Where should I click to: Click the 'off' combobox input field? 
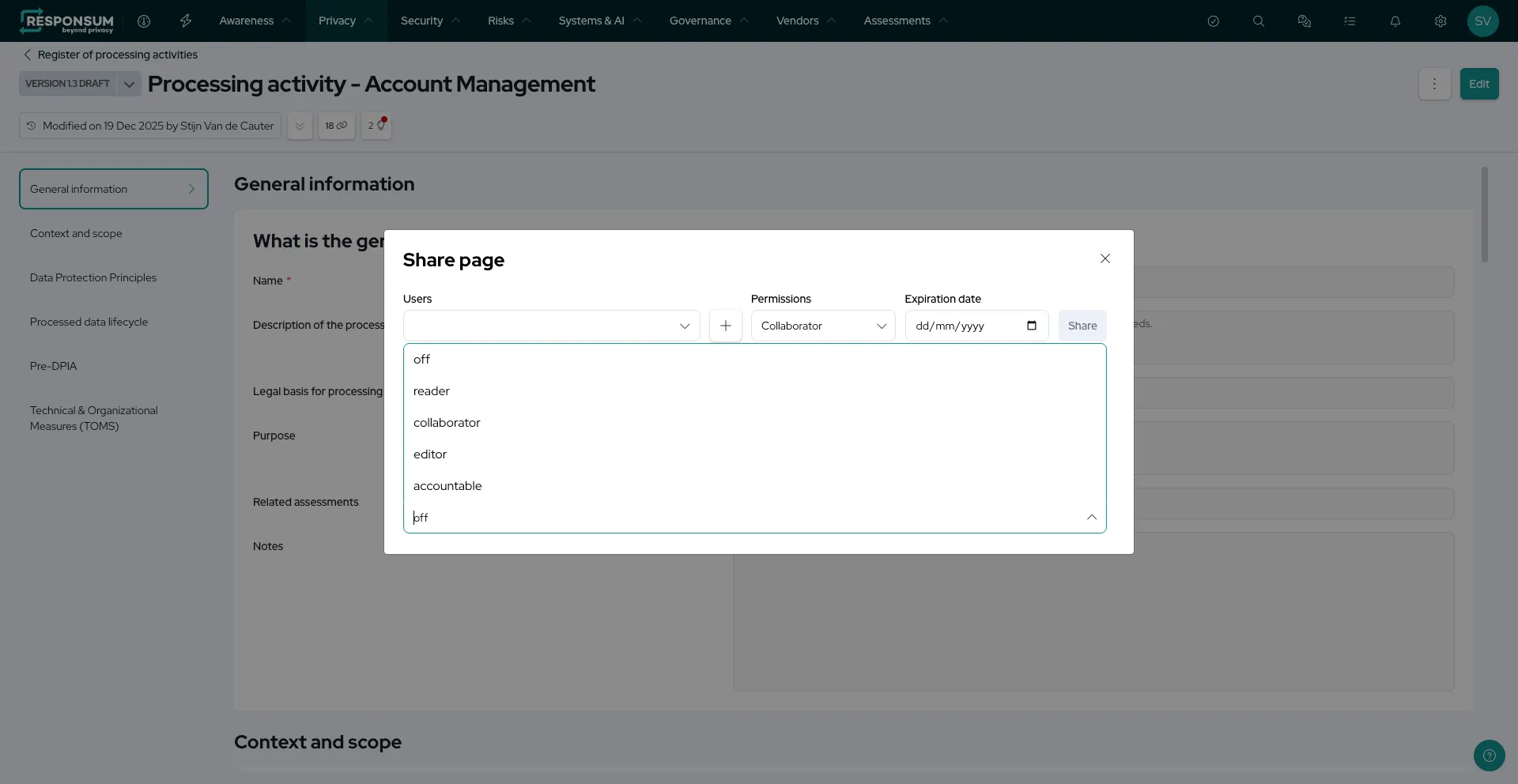click(x=743, y=518)
